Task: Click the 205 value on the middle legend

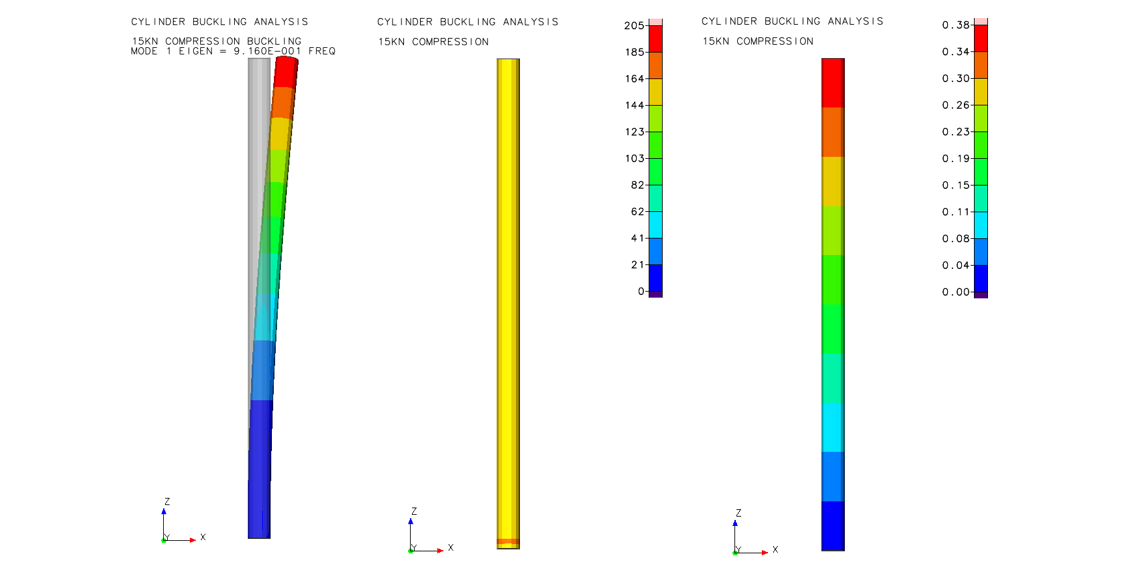Action: coord(634,25)
